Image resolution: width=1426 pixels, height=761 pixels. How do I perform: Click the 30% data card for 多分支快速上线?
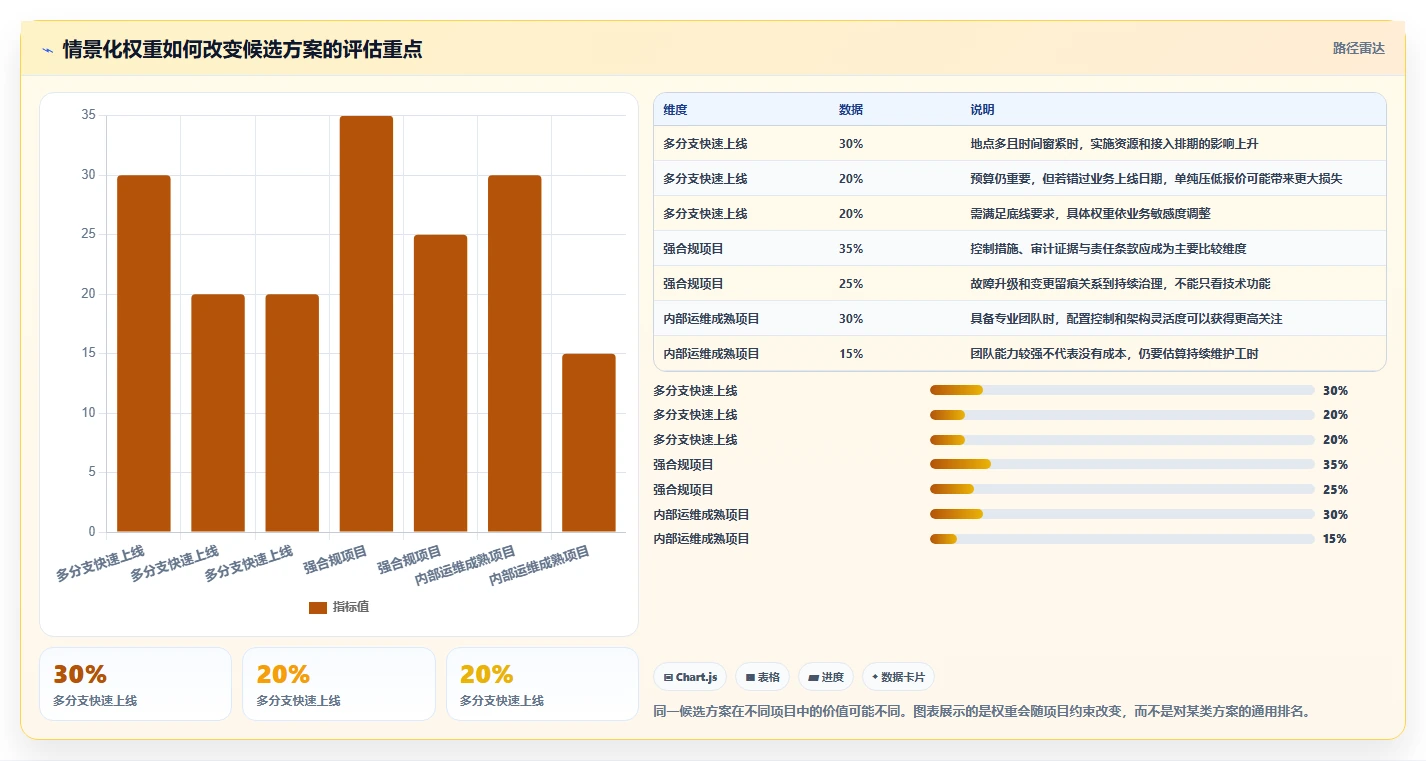(x=135, y=684)
